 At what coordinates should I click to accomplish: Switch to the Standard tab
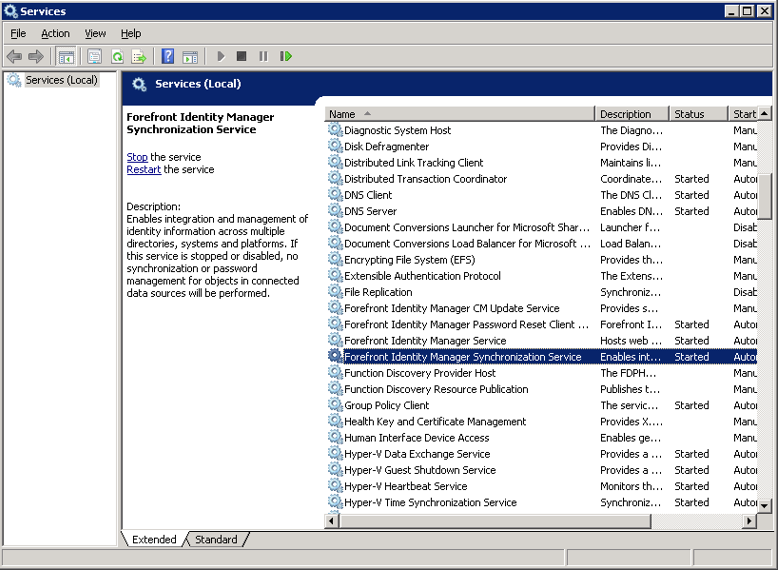click(216, 539)
